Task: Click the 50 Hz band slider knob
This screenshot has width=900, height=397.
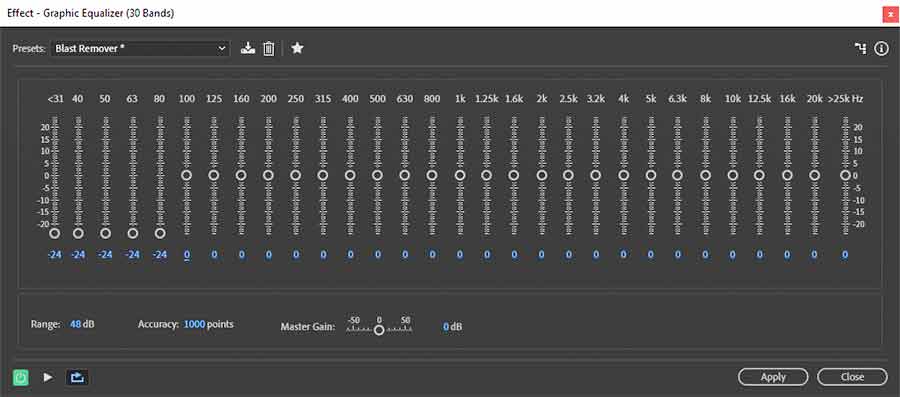Action: tap(105, 233)
